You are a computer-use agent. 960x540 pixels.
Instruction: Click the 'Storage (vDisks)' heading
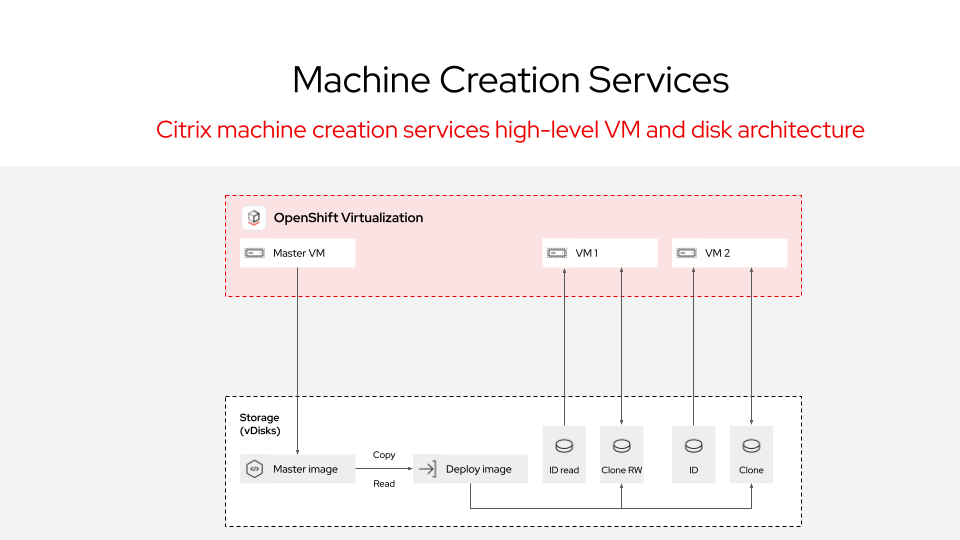tap(260, 424)
